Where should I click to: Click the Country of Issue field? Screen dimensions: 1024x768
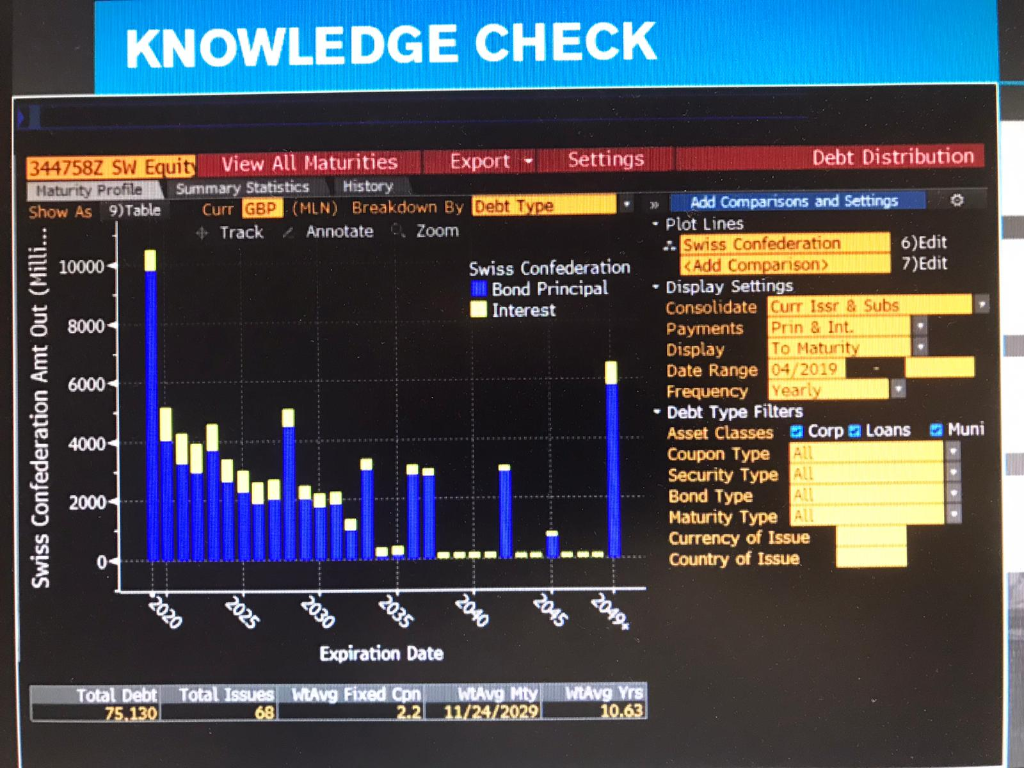coord(871,557)
